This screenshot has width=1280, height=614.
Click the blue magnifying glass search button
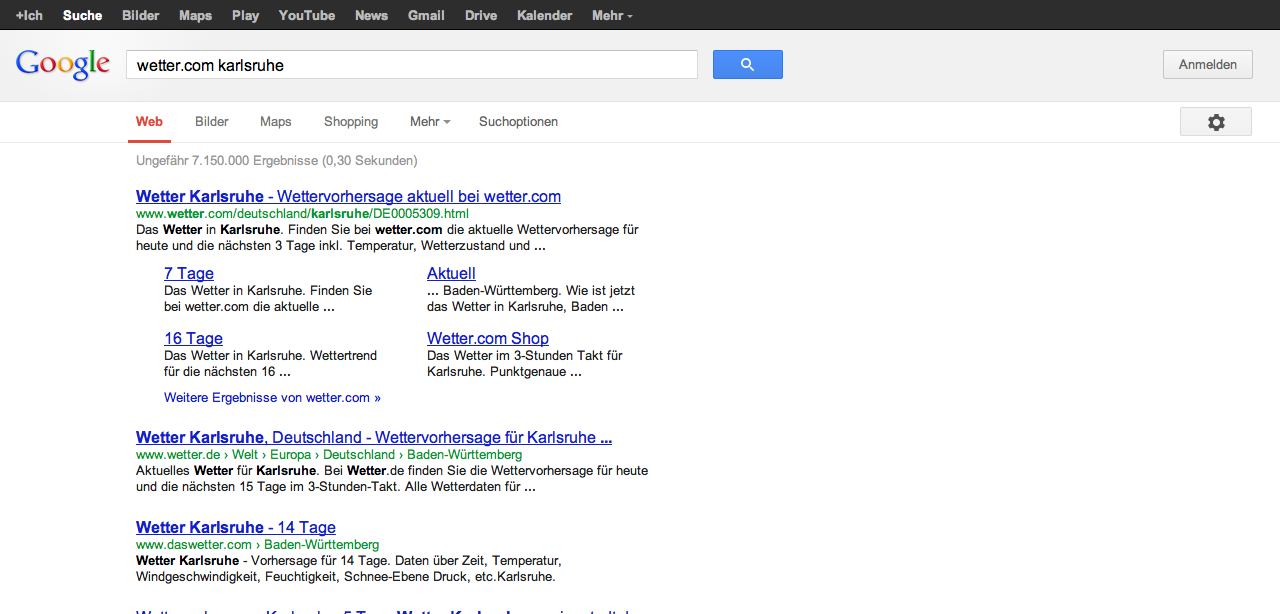pyautogui.click(x=747, y=65)
